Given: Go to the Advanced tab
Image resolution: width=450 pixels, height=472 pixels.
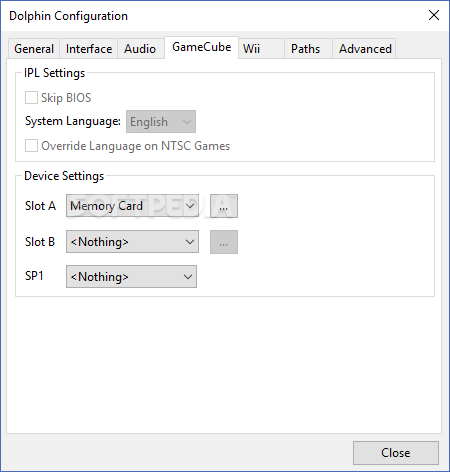Looking at the screenshot, I should pyautogui.click(x=364, y=49).
